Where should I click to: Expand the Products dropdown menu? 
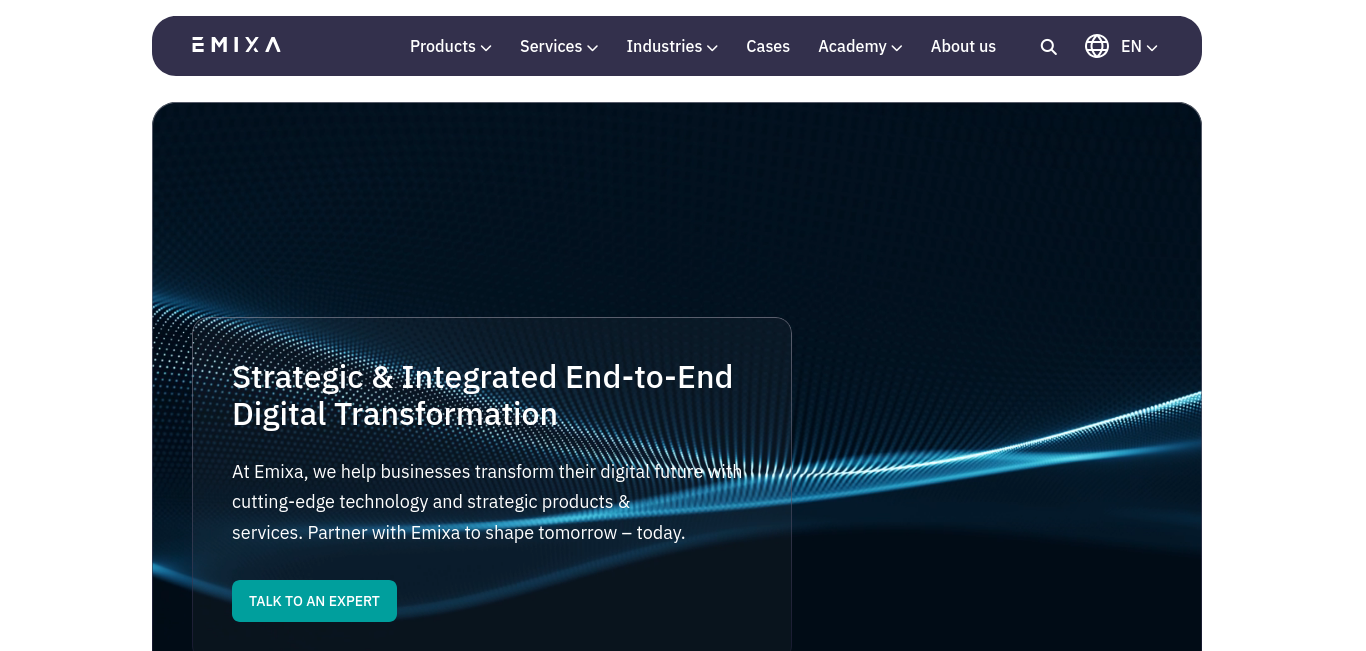[450, 47]
